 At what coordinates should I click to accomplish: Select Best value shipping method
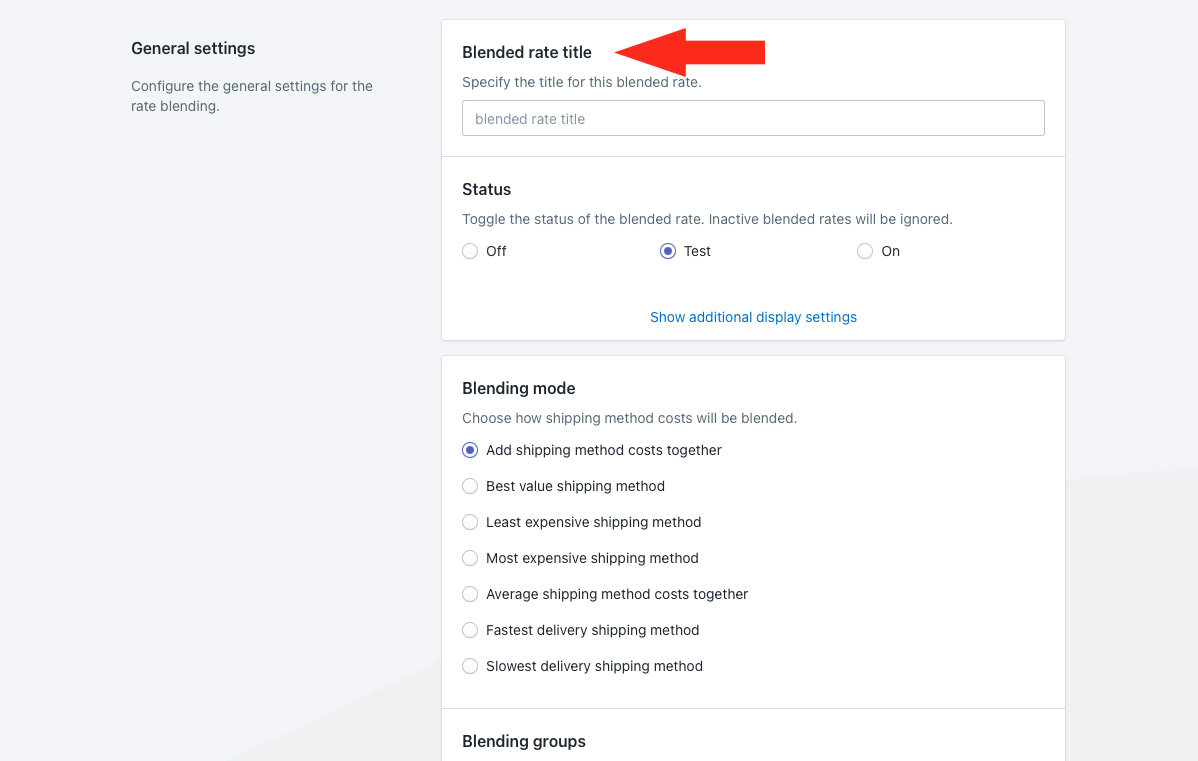coord(470,487)
